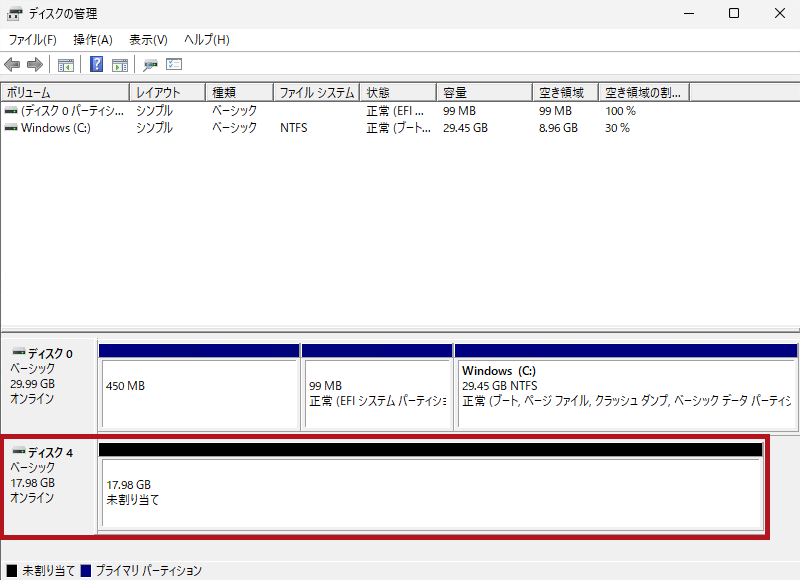The height and width of the screenshot is (580, 800).
Task: Click the back arrow toolbar icon
Action: [12, 65]
